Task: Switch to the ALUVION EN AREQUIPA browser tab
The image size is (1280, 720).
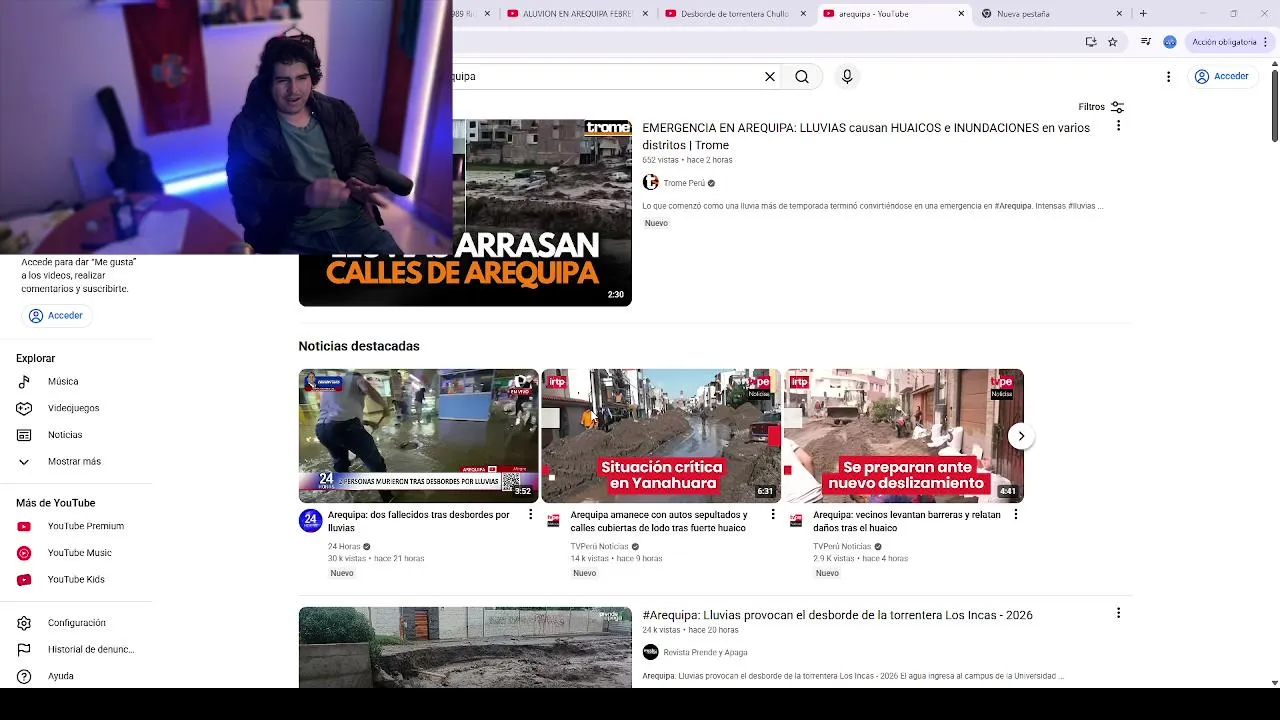Action: (570, 14)
